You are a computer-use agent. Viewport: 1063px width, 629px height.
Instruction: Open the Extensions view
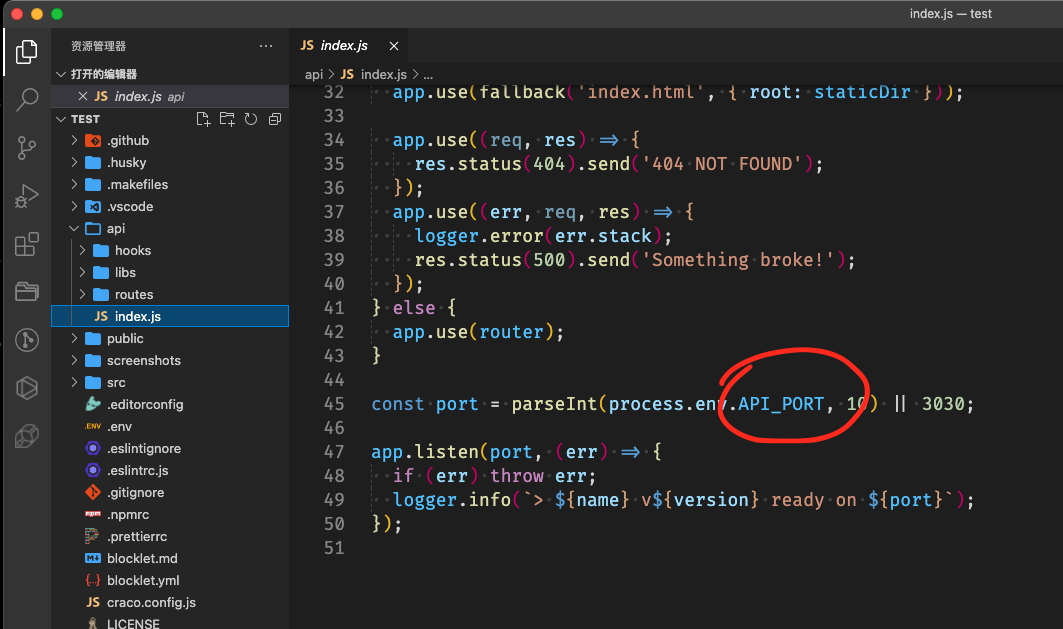tap(26, 243)
